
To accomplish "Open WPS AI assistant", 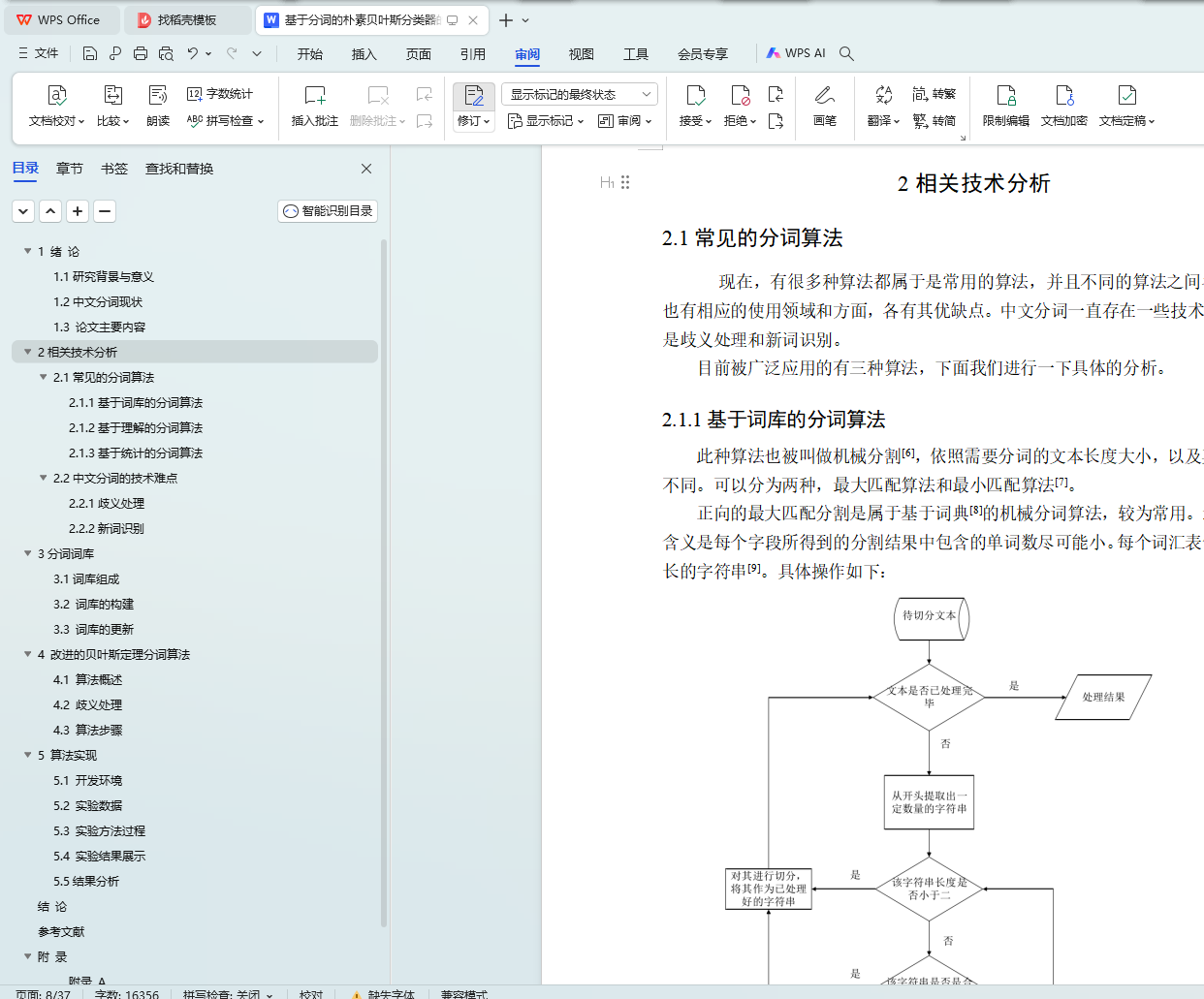I will pos(796,53).
